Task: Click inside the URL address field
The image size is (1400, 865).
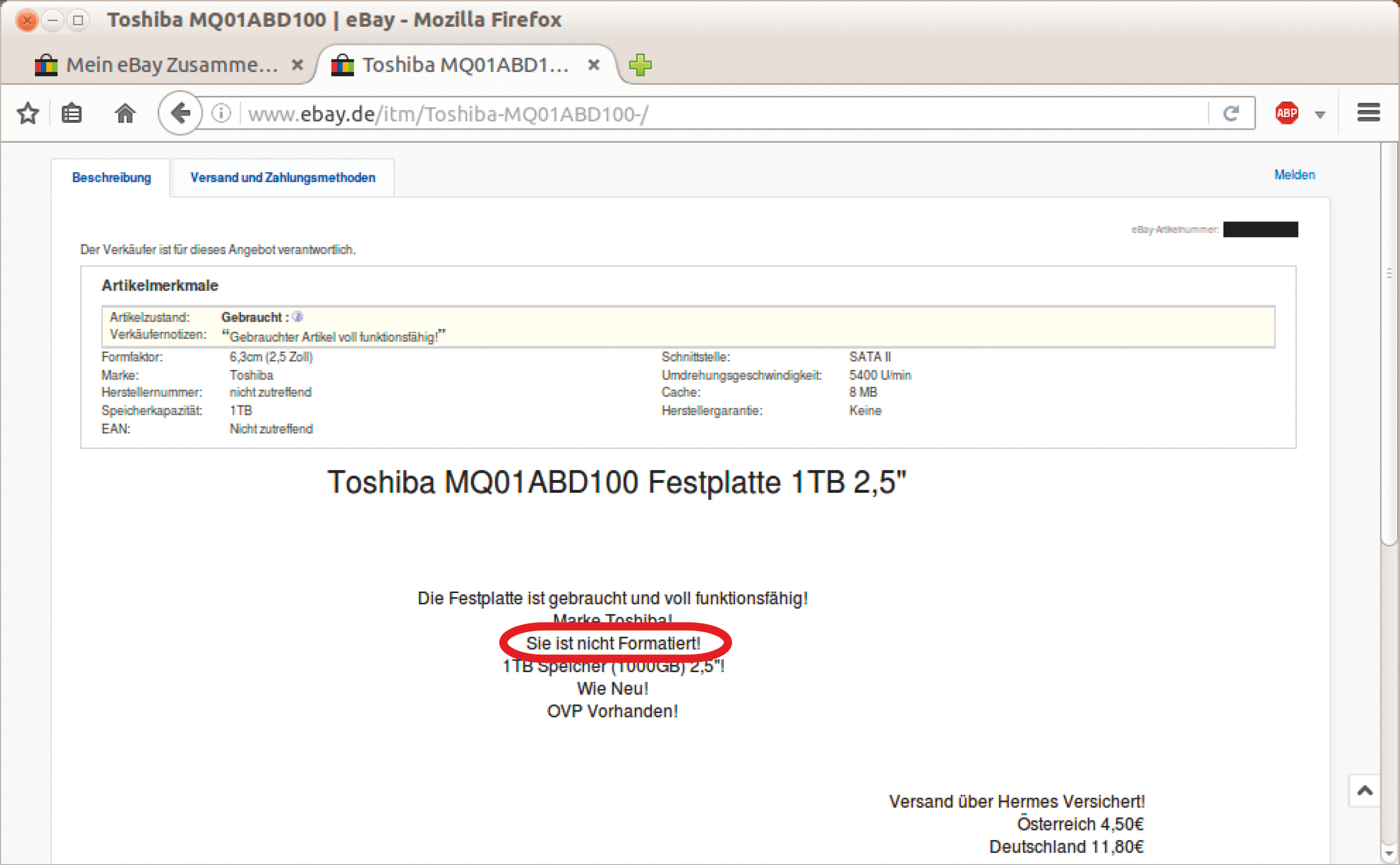Action: 686,114
